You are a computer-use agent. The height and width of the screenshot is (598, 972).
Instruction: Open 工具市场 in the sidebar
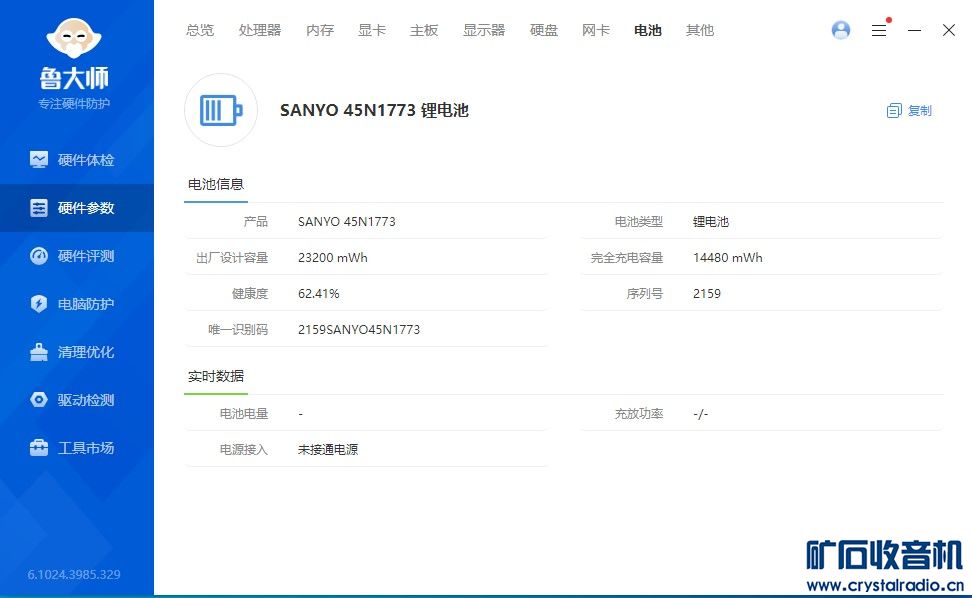point(77,448)
